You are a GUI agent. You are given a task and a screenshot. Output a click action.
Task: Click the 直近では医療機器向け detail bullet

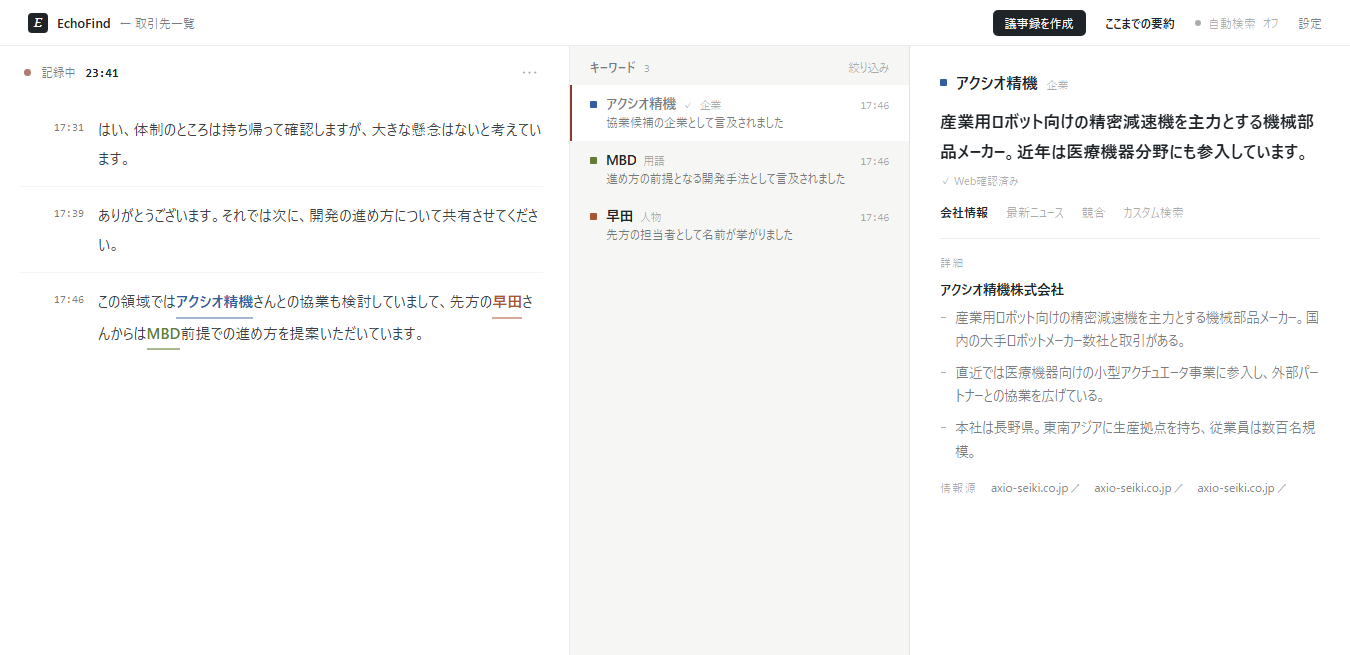pos(1130,383)
